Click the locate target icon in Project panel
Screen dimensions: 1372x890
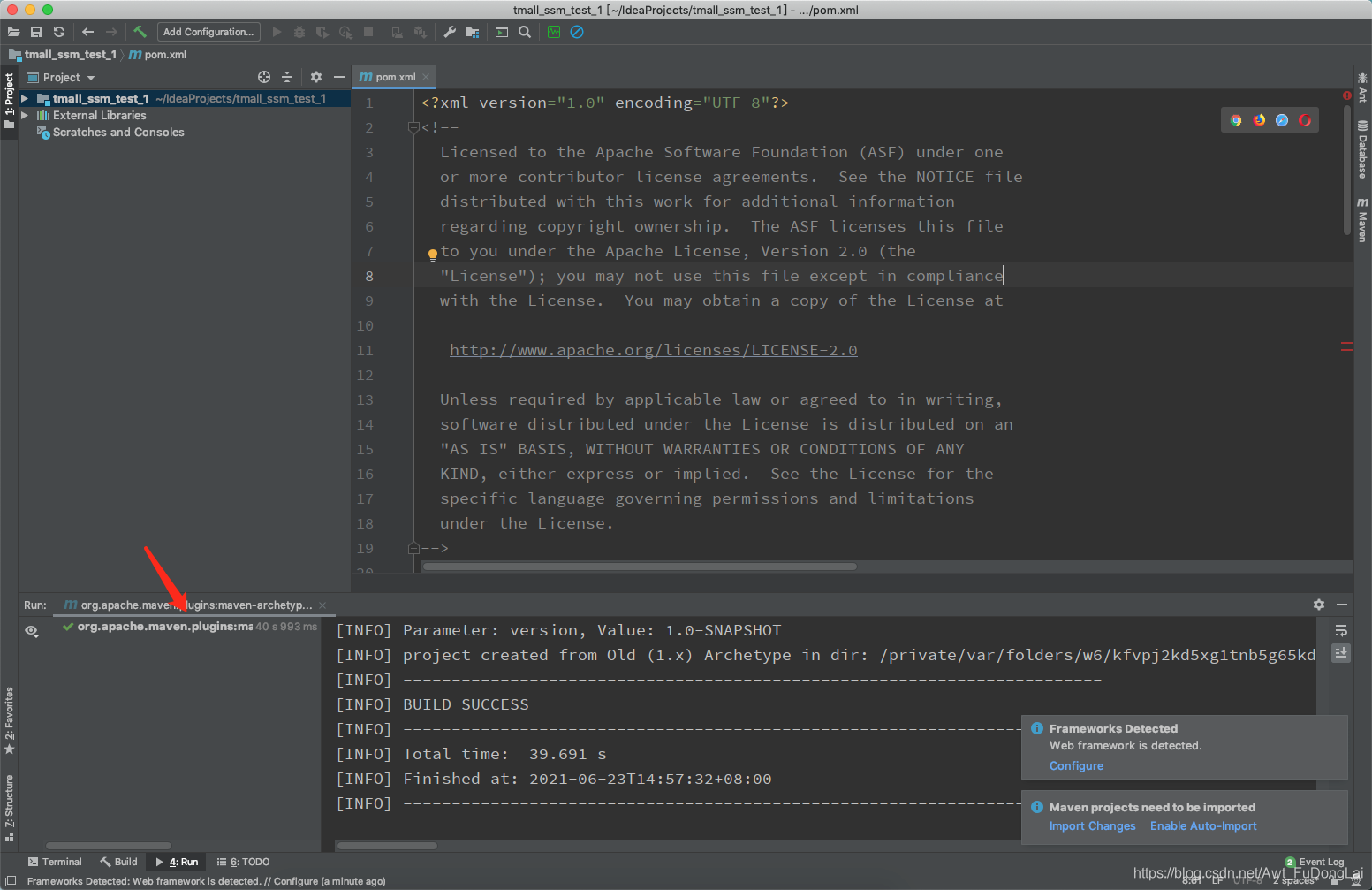[263, 77]
